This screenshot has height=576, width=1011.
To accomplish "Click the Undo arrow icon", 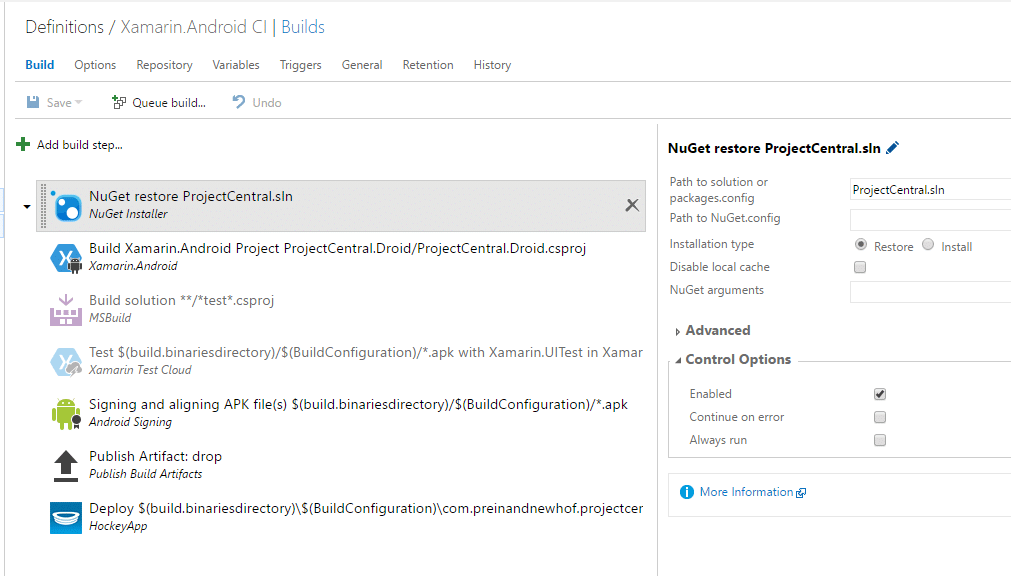I will point(239,102).
